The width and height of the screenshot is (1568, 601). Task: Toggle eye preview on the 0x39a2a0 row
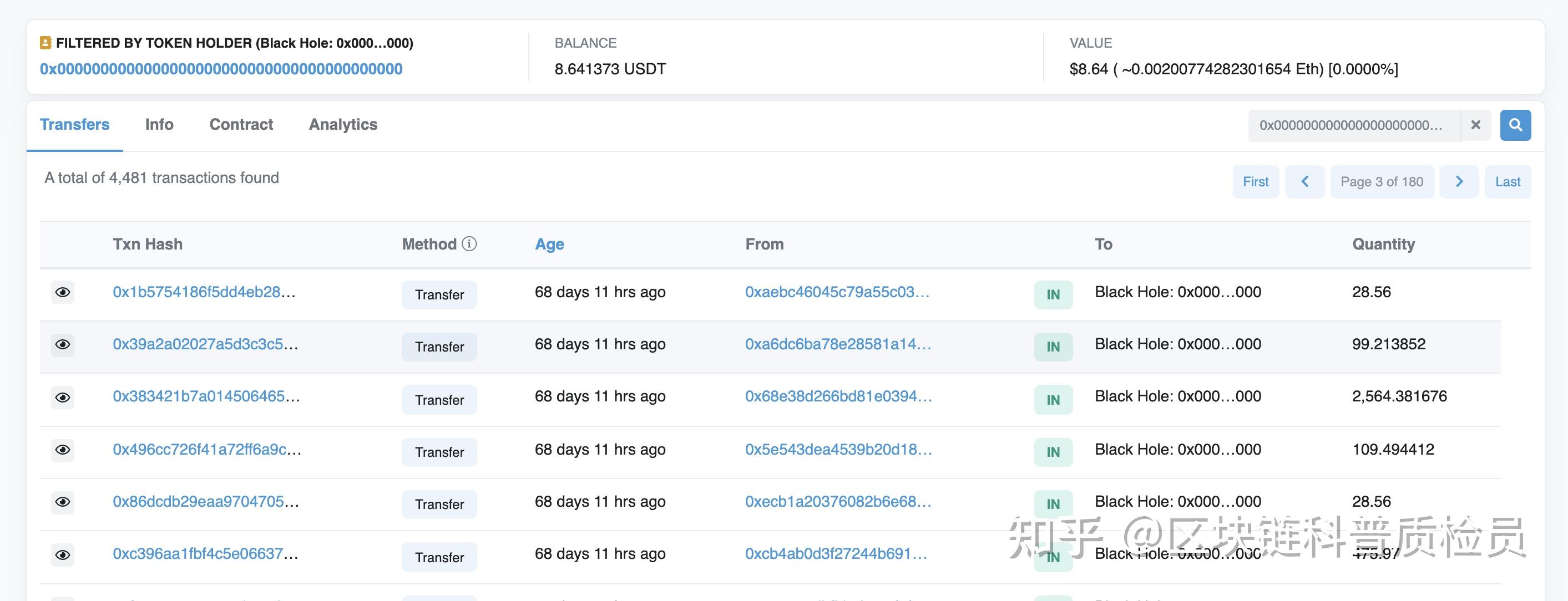(63, 345)
